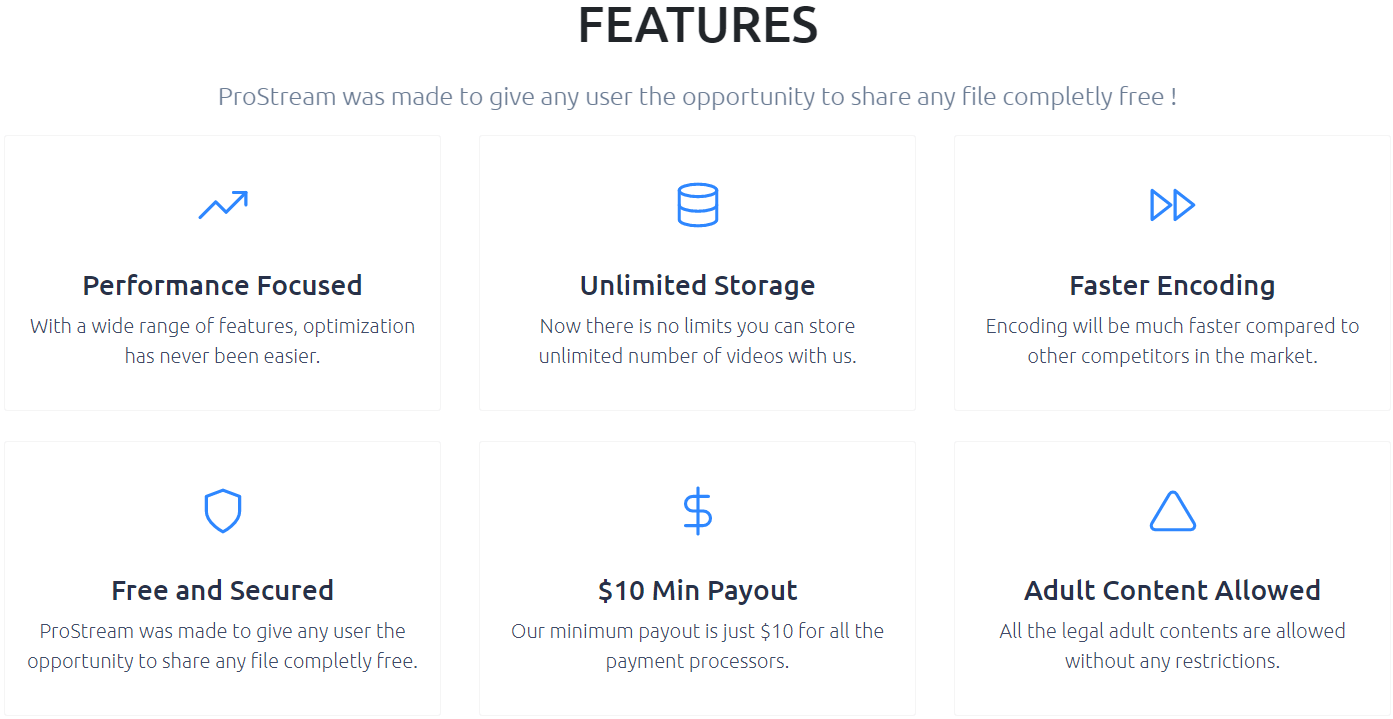
Task: Click the dollar sign icon
Action: point(697,511)
